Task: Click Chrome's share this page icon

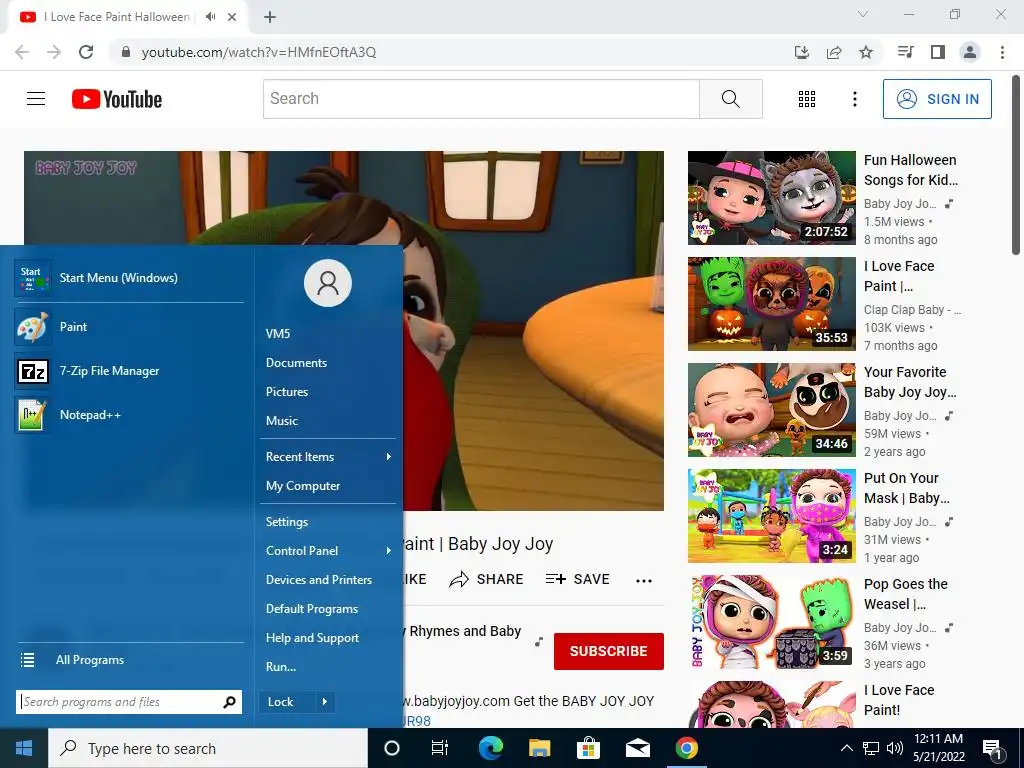Action: (x=834, y=52)
